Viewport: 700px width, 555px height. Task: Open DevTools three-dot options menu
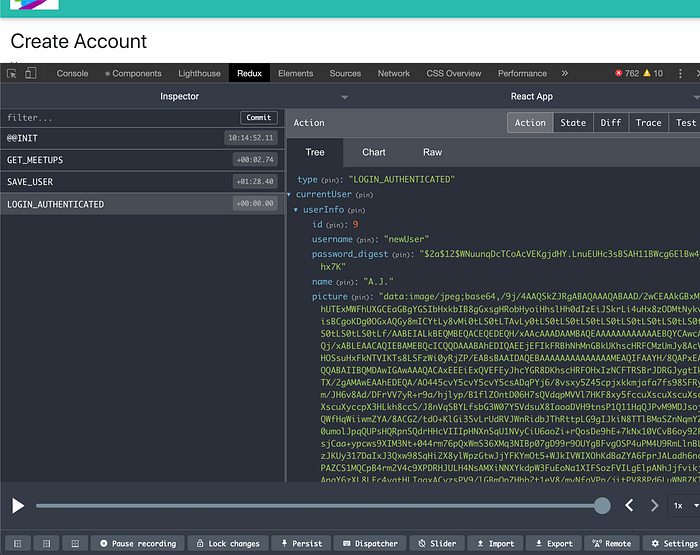coord(680,74)
